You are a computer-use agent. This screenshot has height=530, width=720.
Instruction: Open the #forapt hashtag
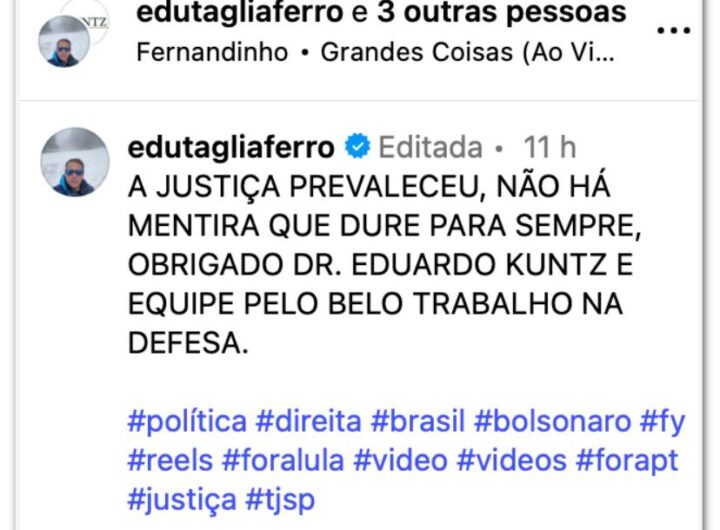pyautogui.click(x=627, y=461)
